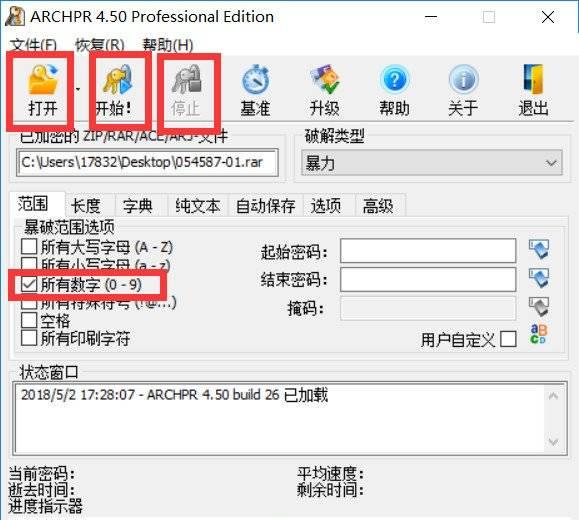The width and height of the screenshot is (579, 520).
Task: Minimize the ARCHPR window
Action: 431,17
